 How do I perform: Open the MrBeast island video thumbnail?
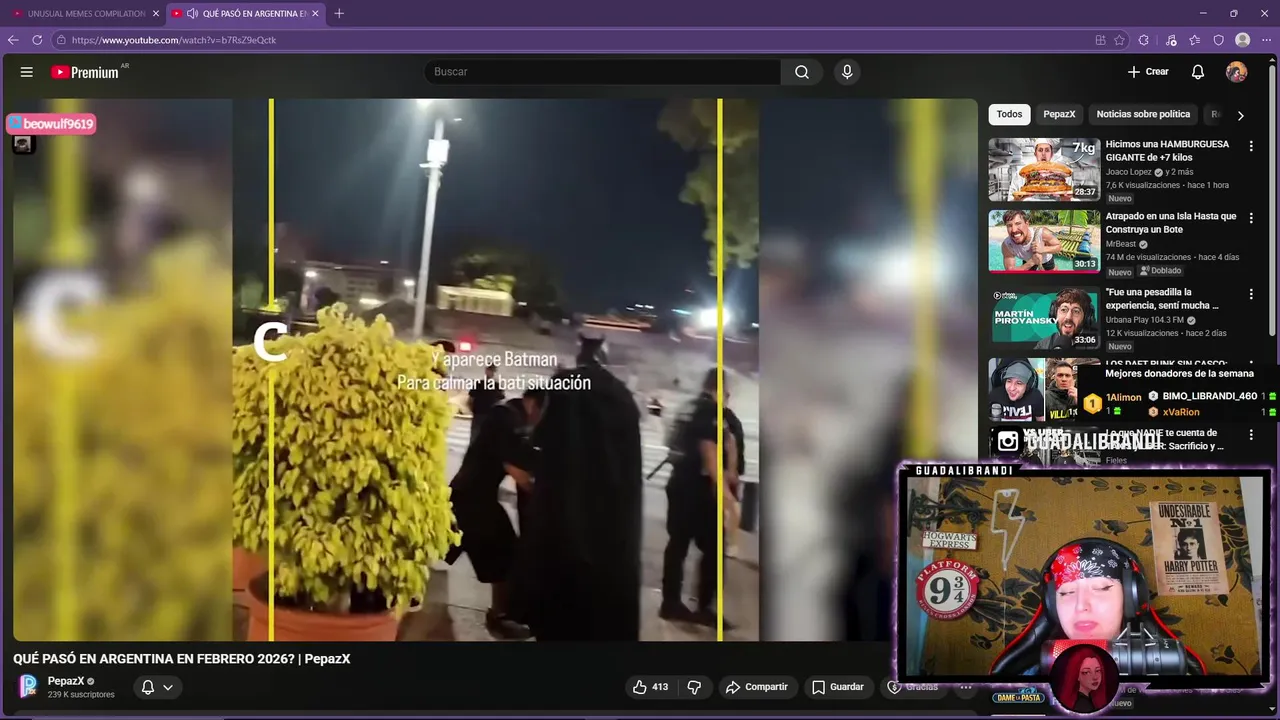1044,241
